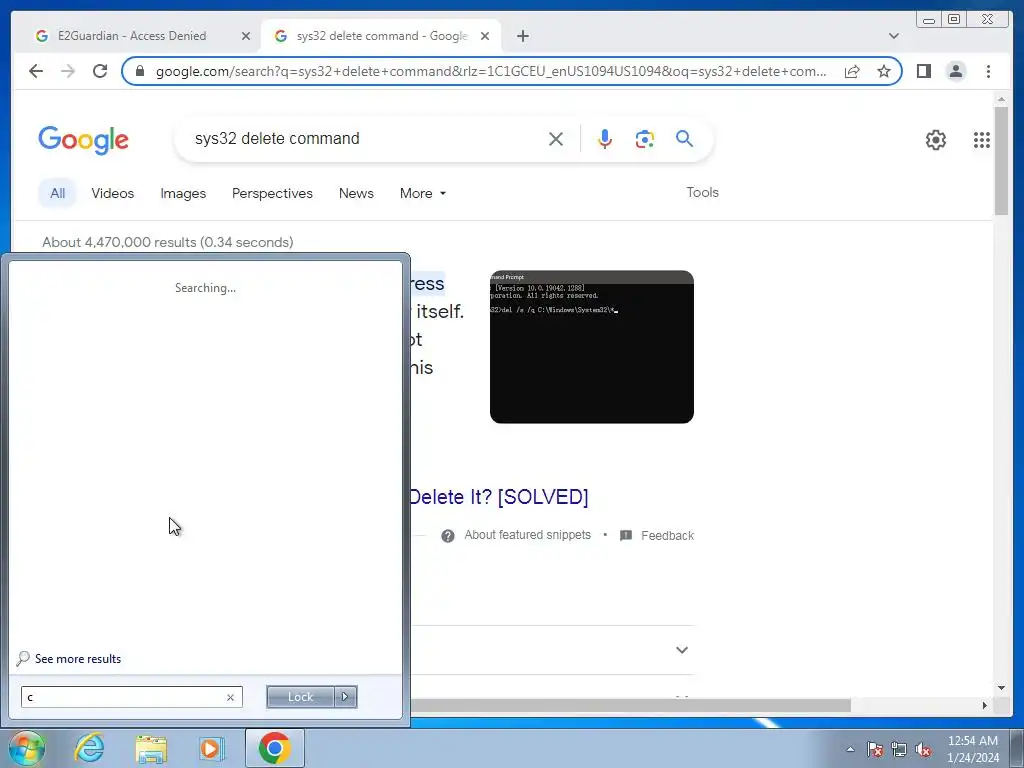1024x768 pixels.
Task: Launch Internet Explorer from the taskbar
Action: 89,748
